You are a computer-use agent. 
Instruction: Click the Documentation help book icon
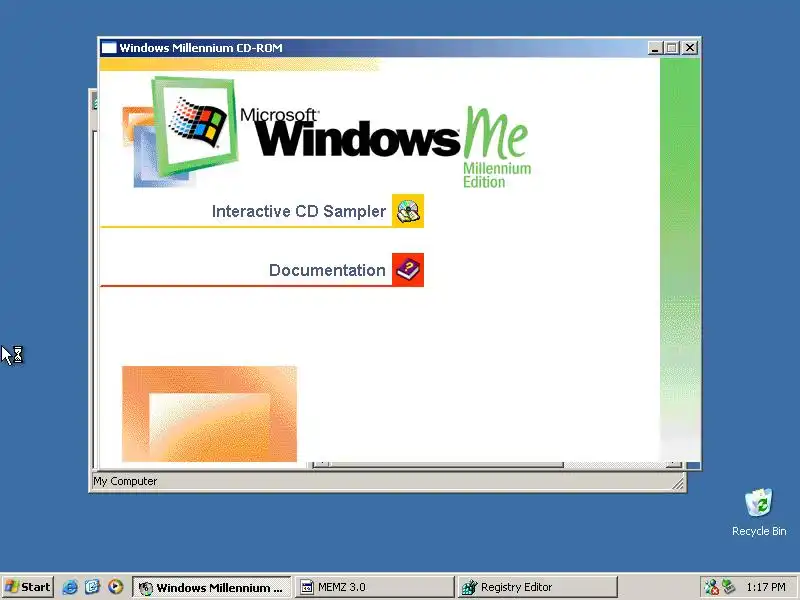point(408,270)
